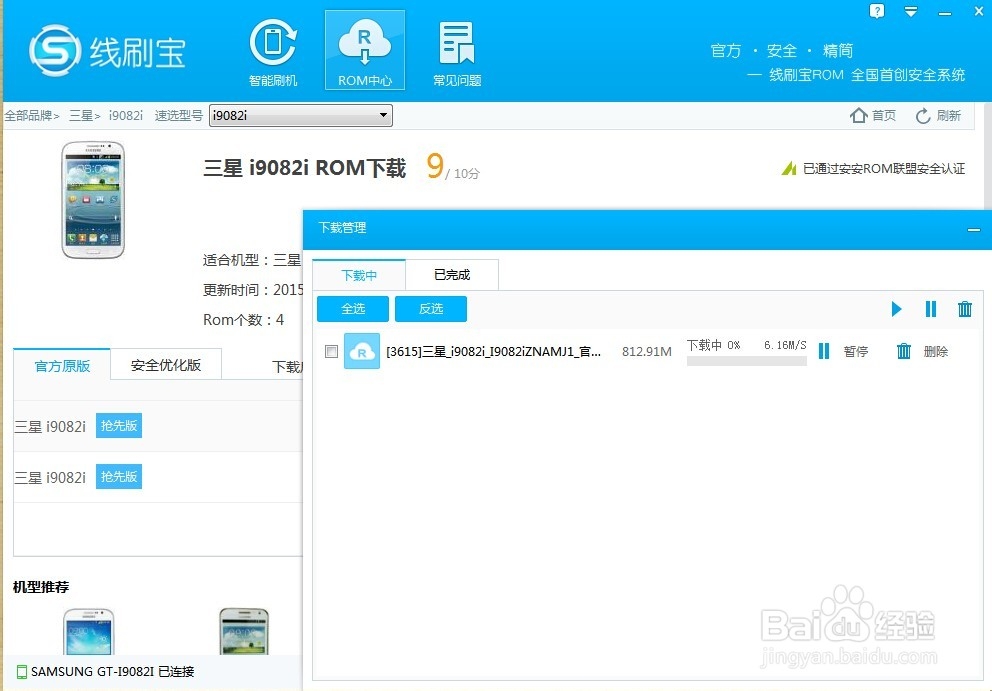Click the 三星 i9082i ROM下载 heading
992x691 pixels.
(304, 168)
